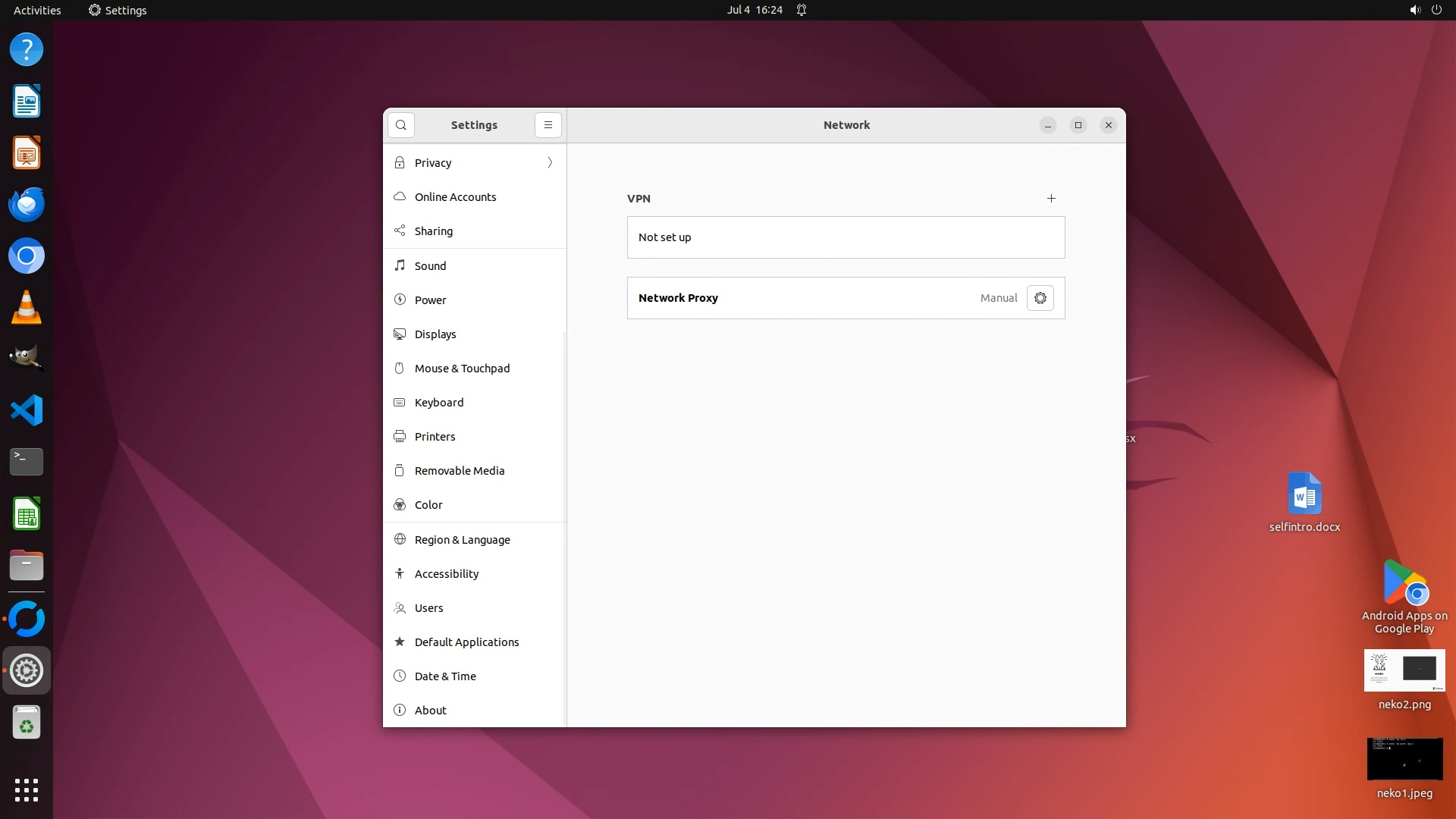Click the Activities button
Viewport: 1456px width, 819px height.
[37, 10]
